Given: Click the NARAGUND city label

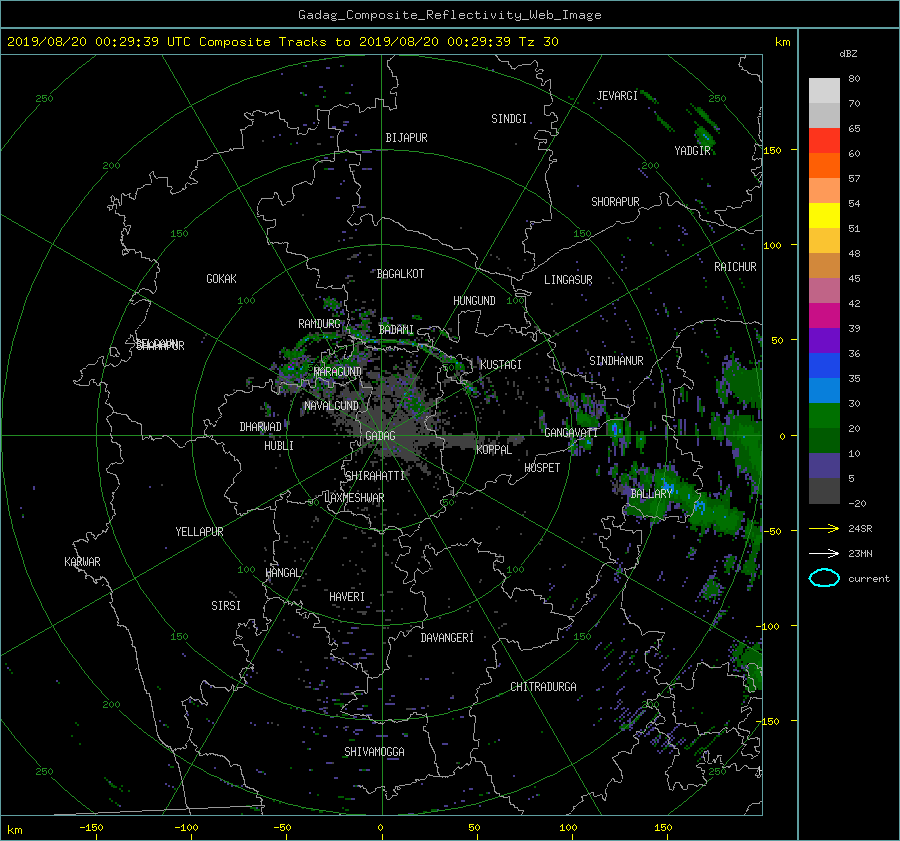Looking at the screenshot, I should 338,372.
